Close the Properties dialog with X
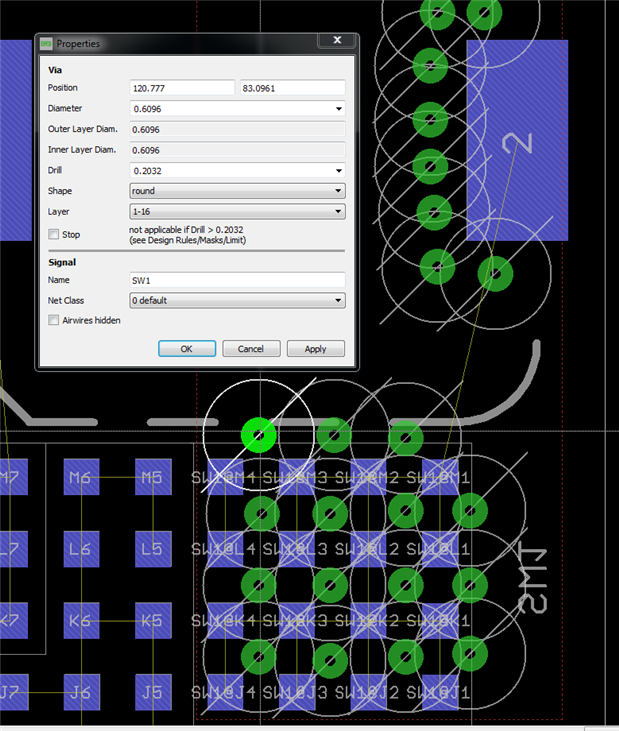Viewport: 619px width, 731px height. pos(337,41)
